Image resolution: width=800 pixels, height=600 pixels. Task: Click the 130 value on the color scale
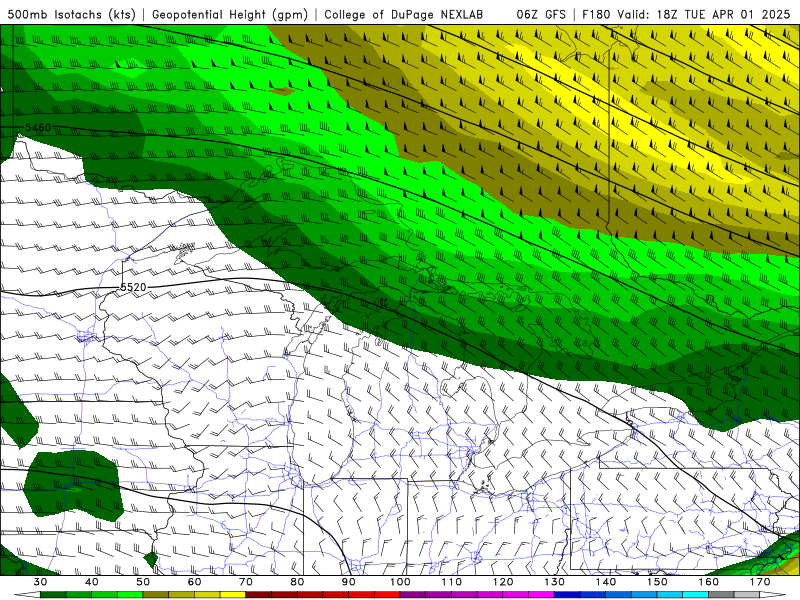555,582
